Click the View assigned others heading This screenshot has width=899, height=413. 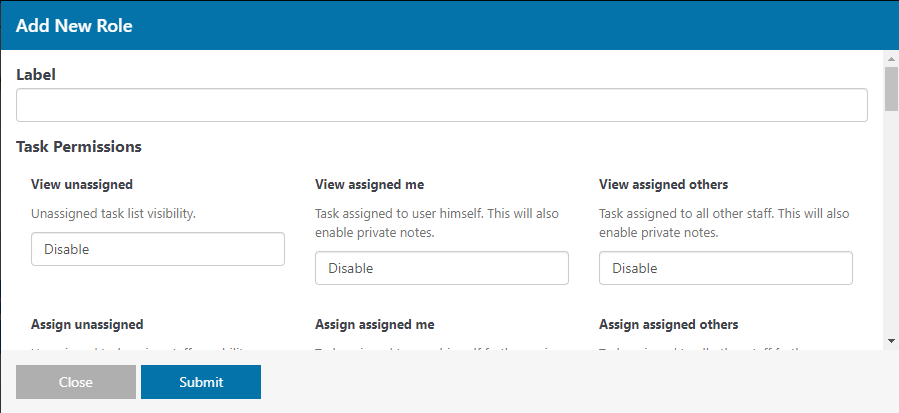[x=663, y=184]
